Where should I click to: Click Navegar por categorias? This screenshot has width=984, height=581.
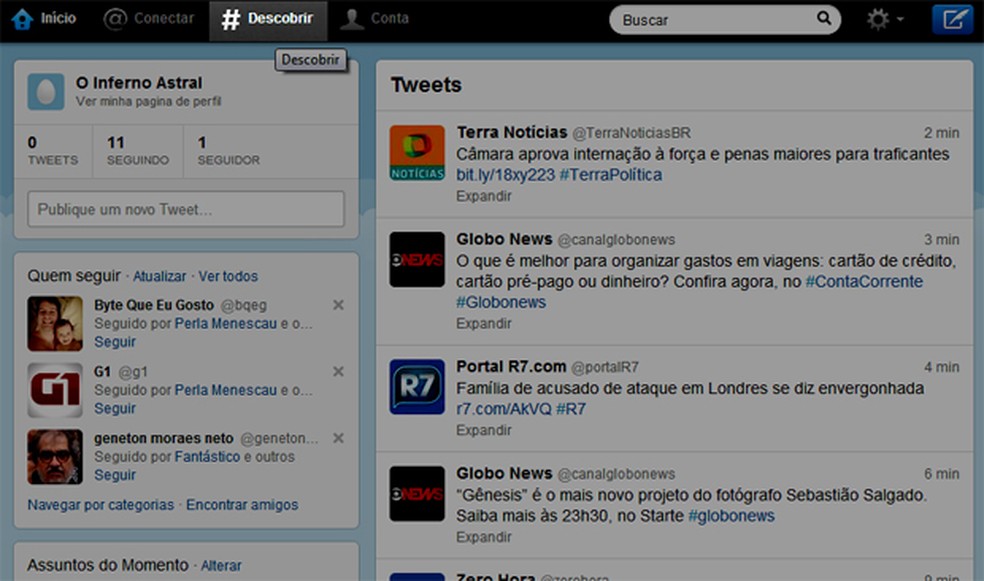coord(100,504)
